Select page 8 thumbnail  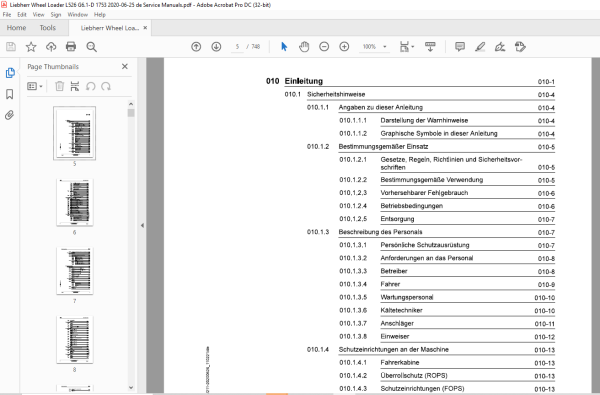pyautogui.click(x=75, y=340)
